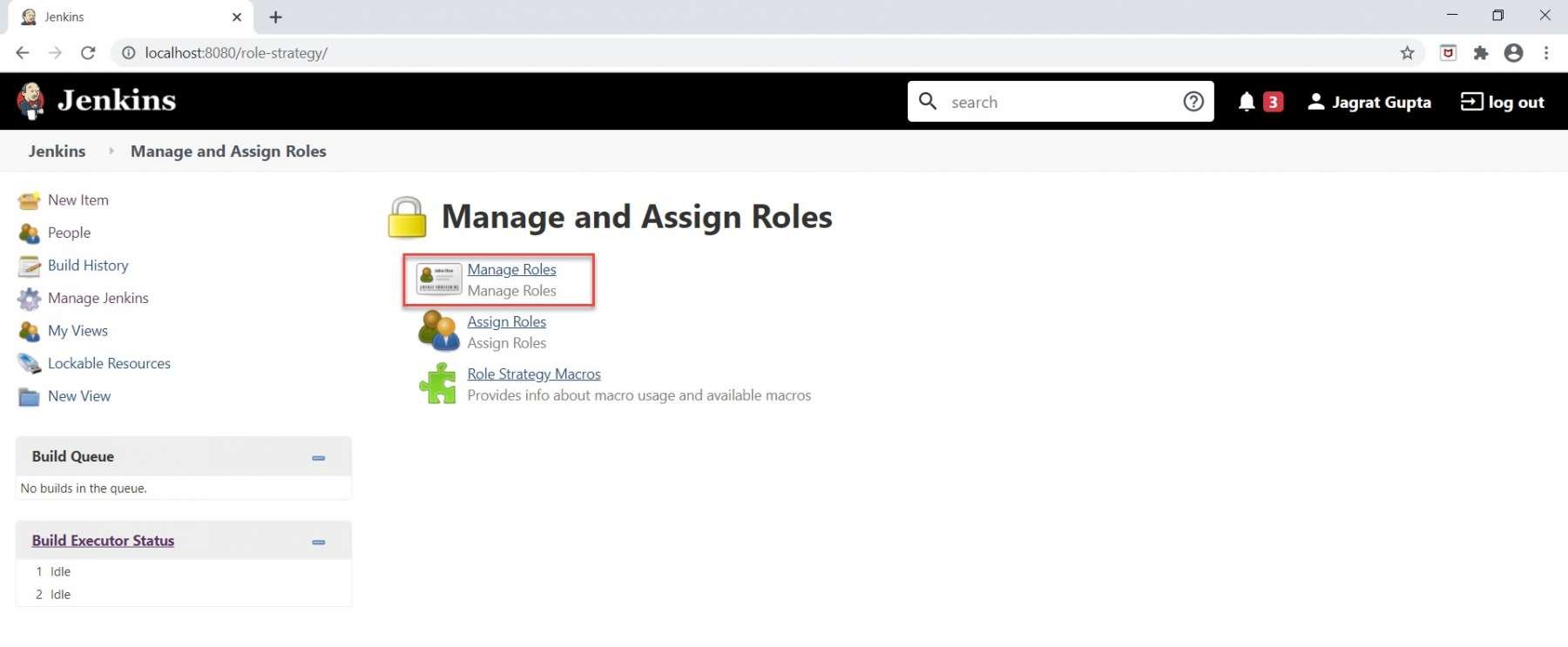Click the Manage Jenkins sidebar link
This screenshot has width=1568, height=647.
98,299
